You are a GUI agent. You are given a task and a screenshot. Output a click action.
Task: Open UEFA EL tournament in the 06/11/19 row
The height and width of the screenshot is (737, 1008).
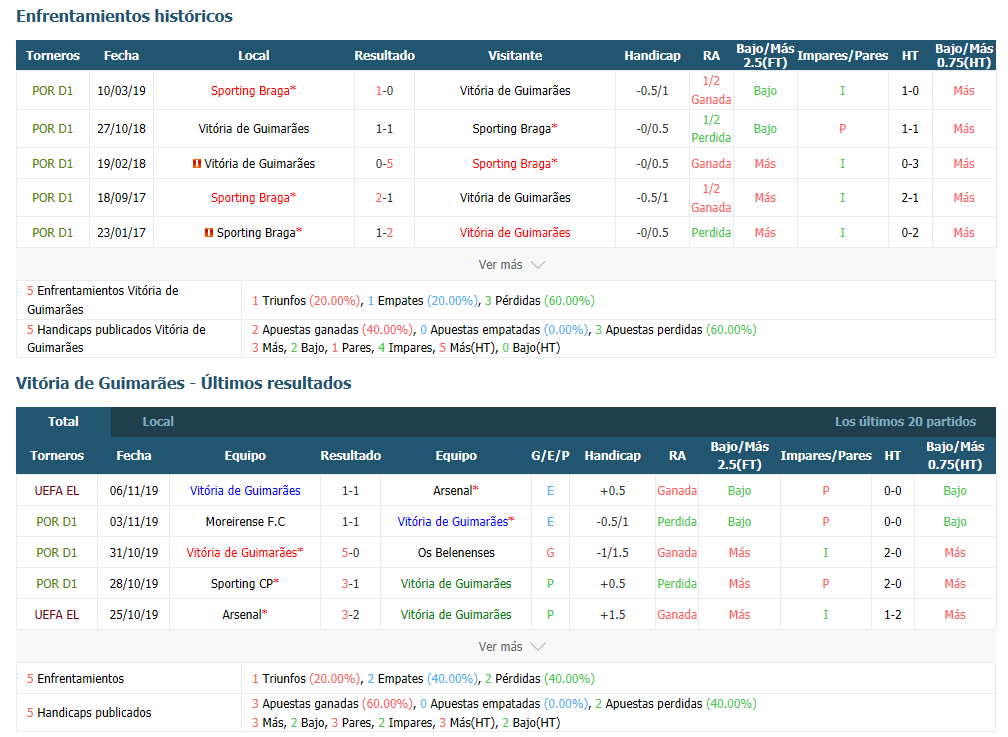point(57,491)
